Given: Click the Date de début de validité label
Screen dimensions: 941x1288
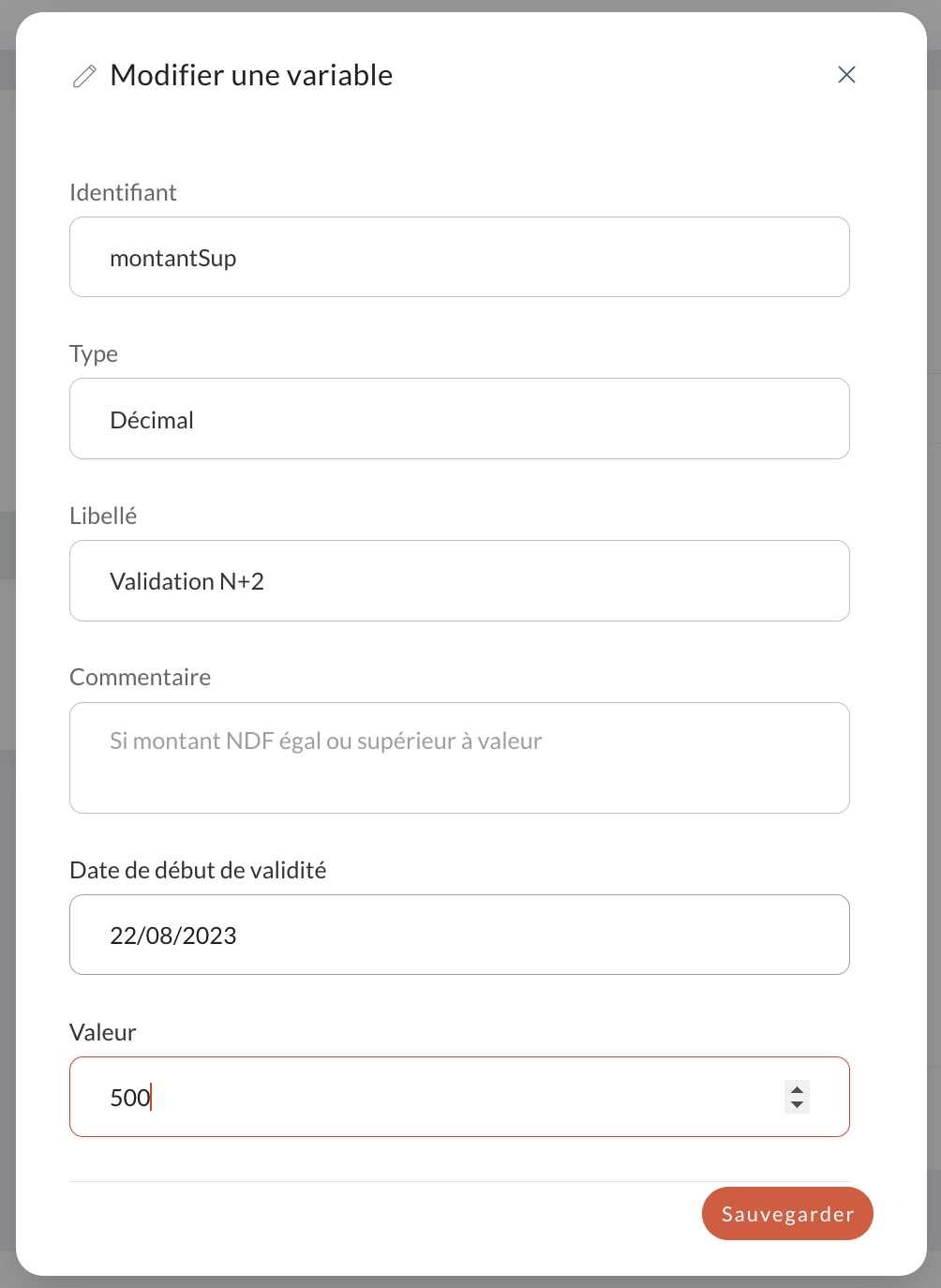Looking at the screenshot, I should 198,870.
